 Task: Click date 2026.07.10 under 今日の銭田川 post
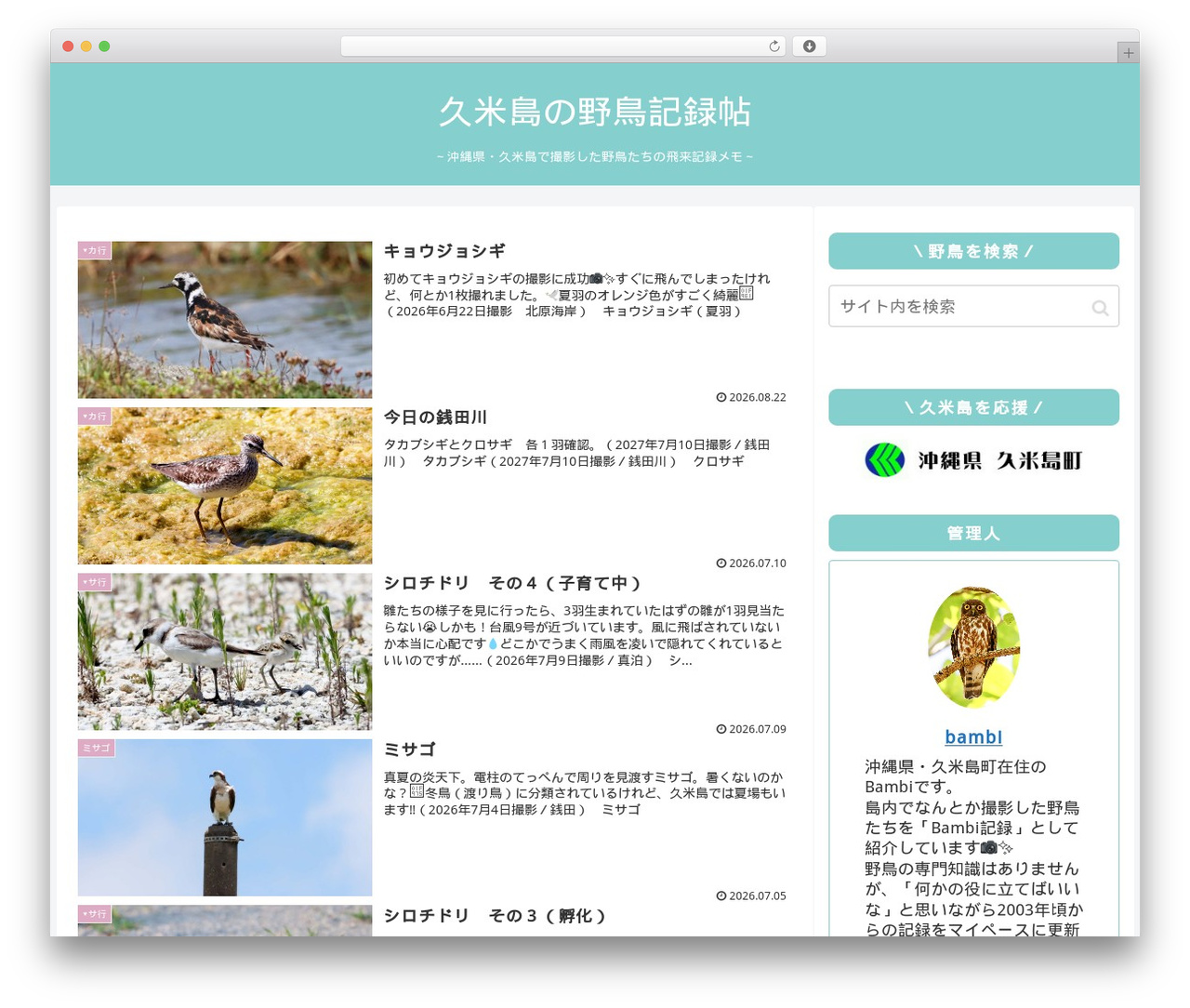pos(751,564)
